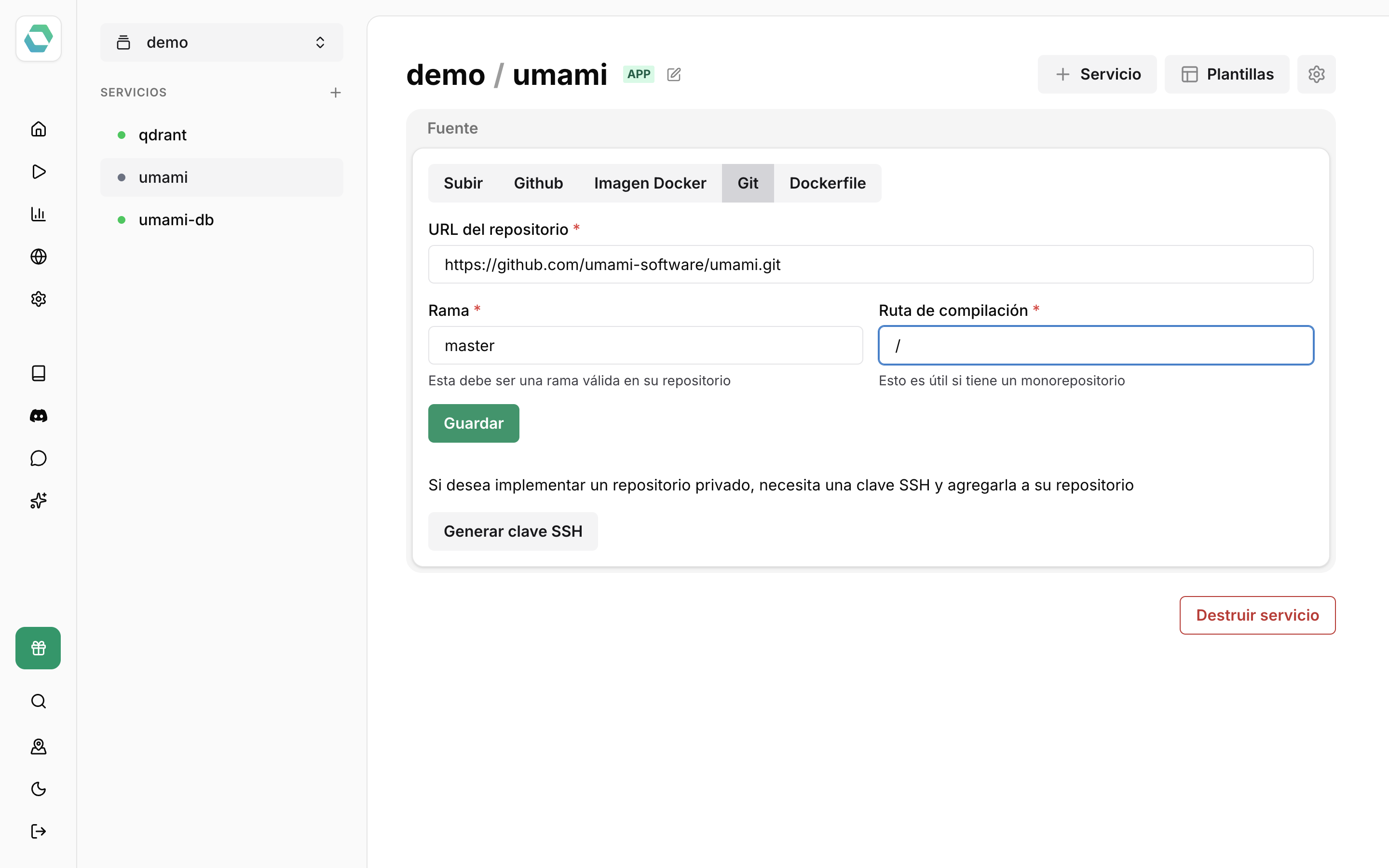1389x868 pixels.
Task: Click the green gift icon button
Action: tap(39, 648)
